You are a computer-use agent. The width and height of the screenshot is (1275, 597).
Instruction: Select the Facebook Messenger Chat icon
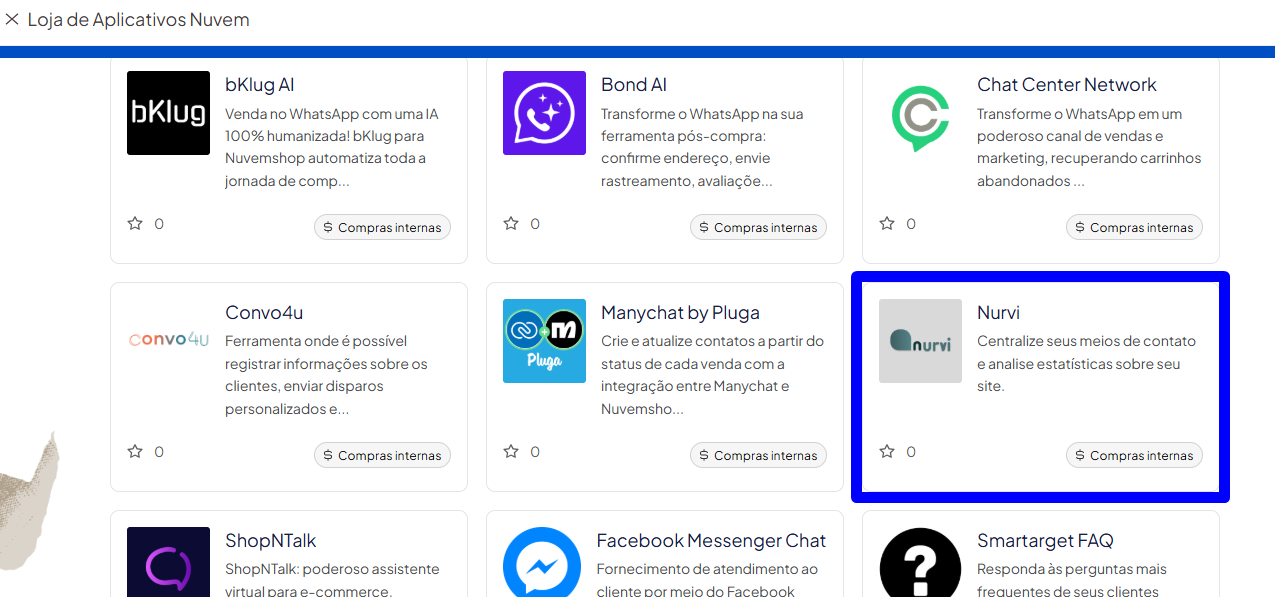[x=542, y=563]
